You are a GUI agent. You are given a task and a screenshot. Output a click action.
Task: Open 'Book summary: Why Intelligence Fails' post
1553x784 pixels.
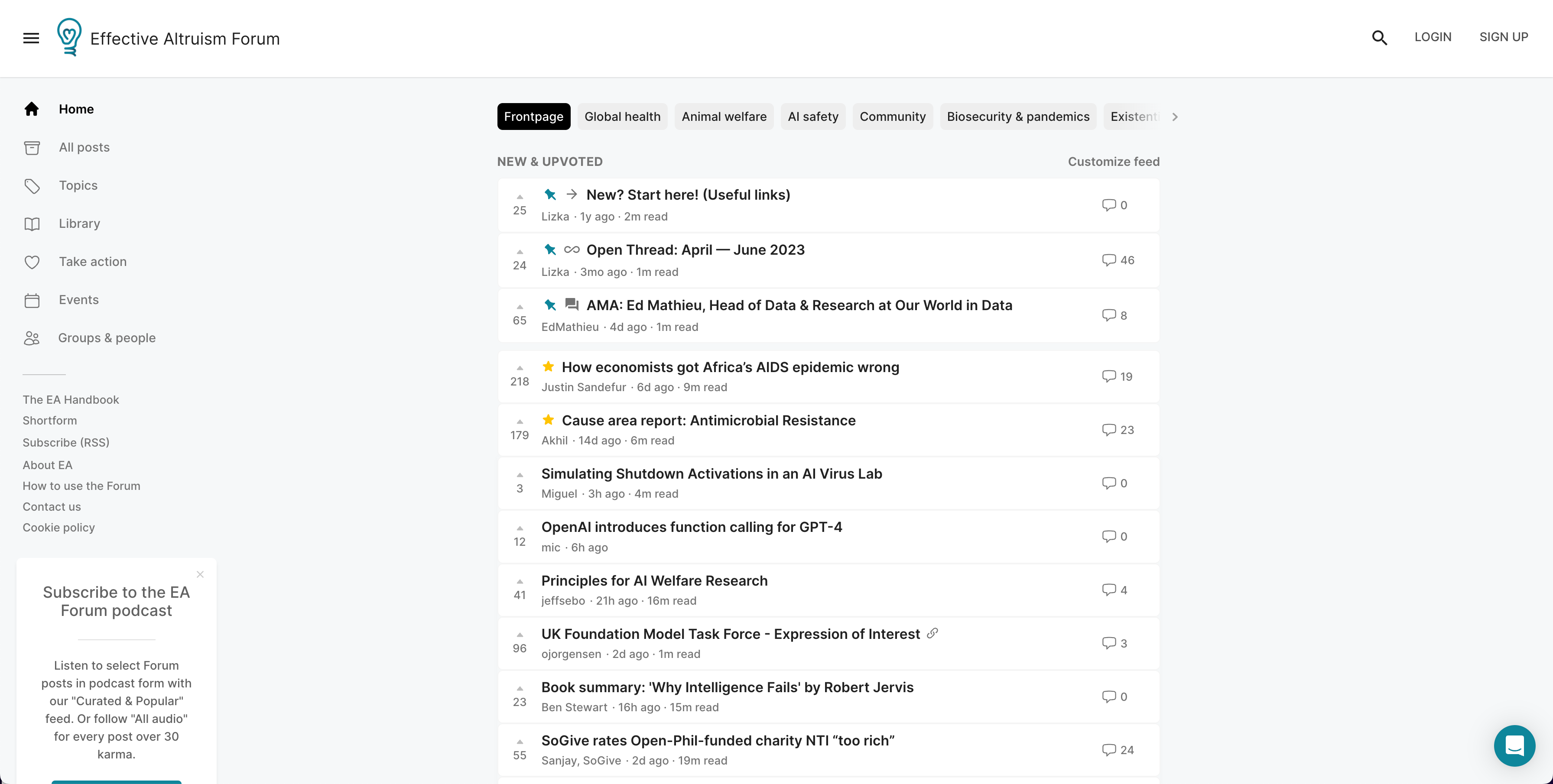pyautogui.click(x=727, y=687)
